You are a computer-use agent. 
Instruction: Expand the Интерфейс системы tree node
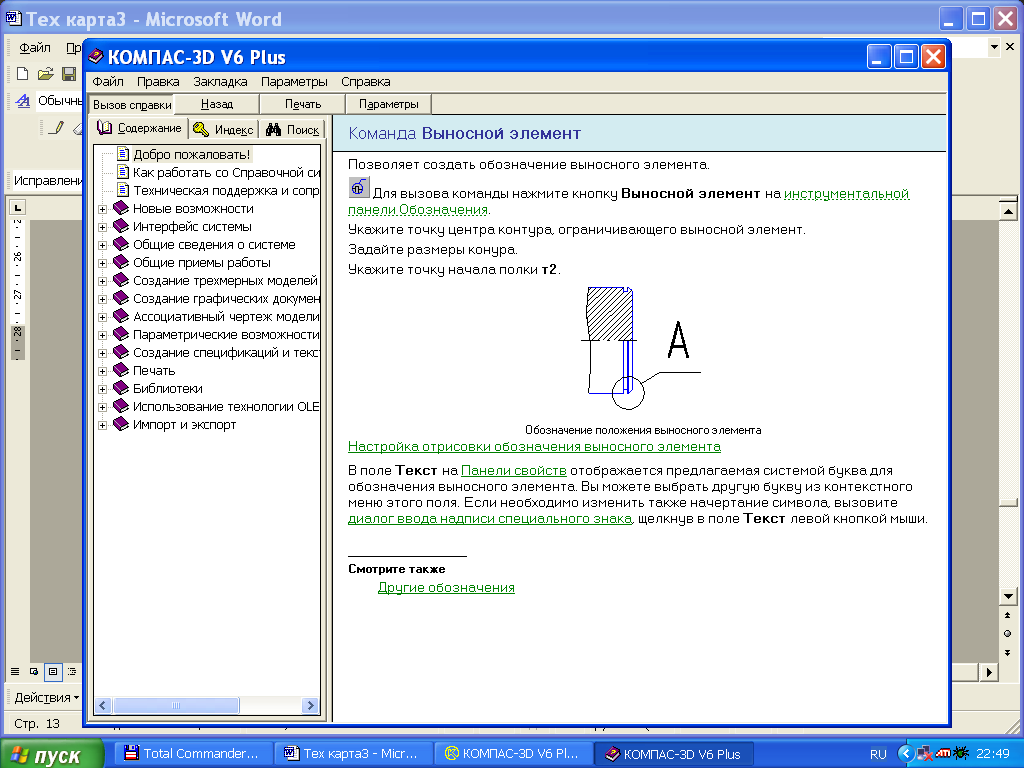[103, 228]
